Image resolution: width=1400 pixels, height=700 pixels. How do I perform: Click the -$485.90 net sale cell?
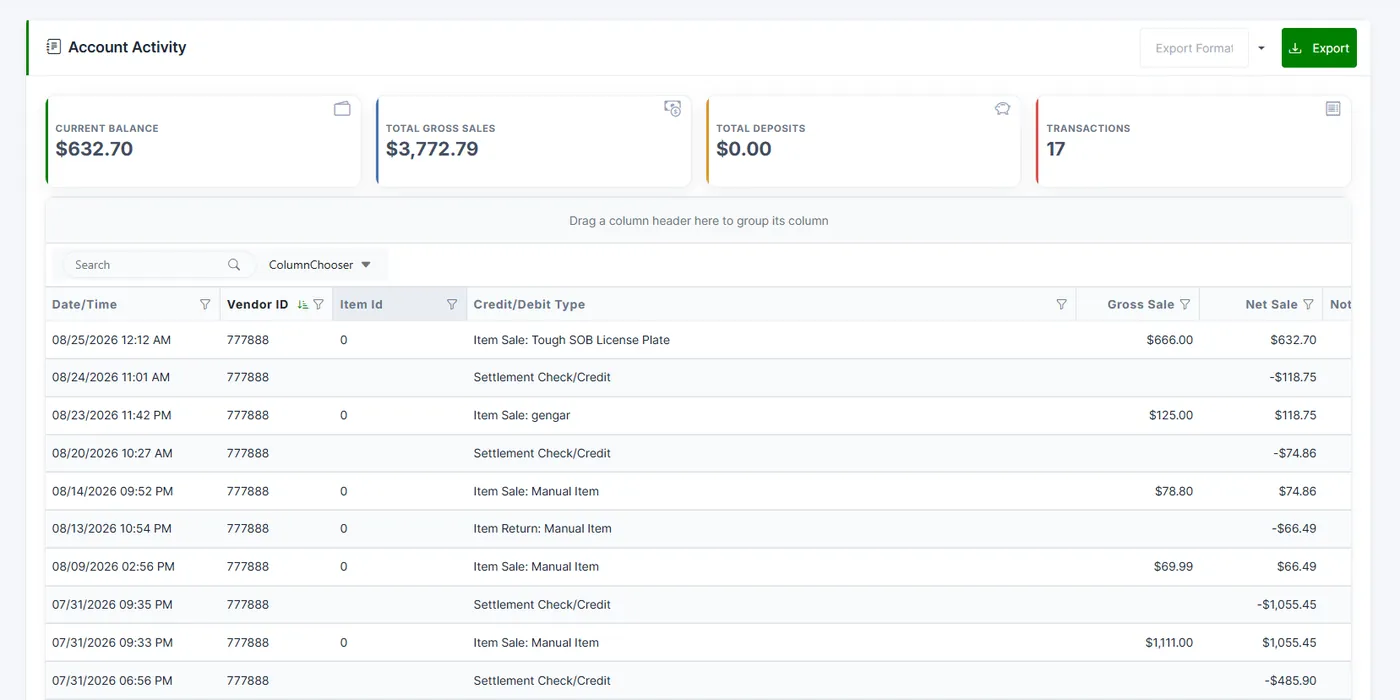[x=1261, y=680]
